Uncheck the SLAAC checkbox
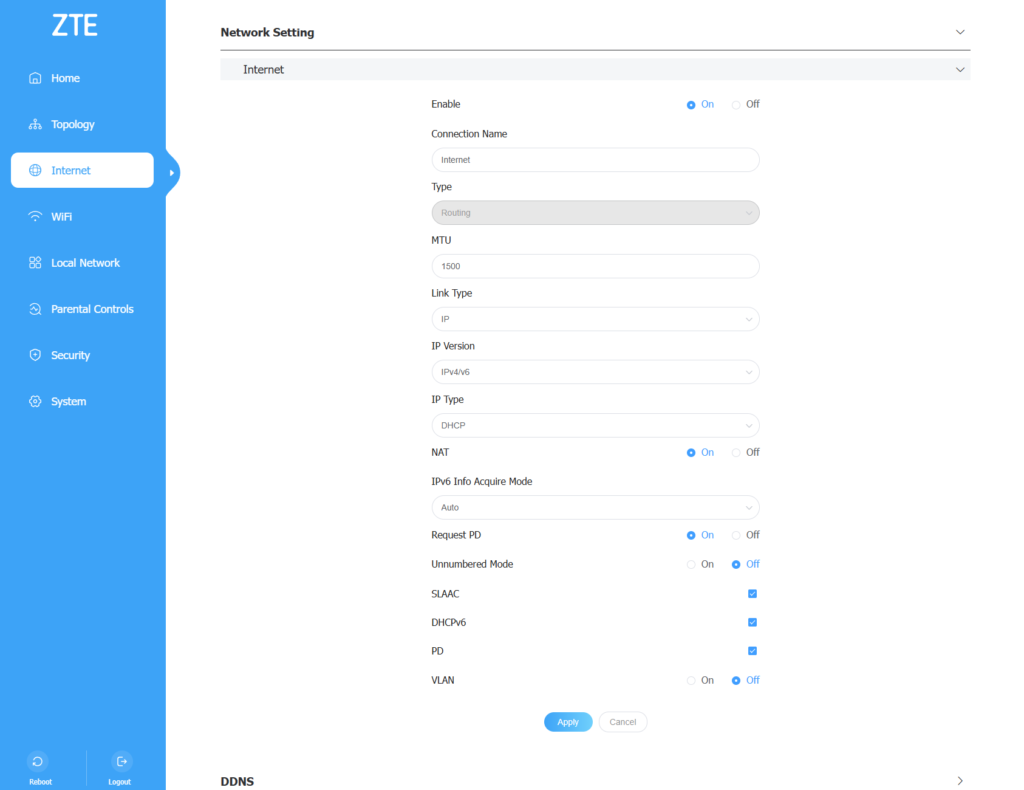This screenshot has width=1024, height=790. [752, 594]
